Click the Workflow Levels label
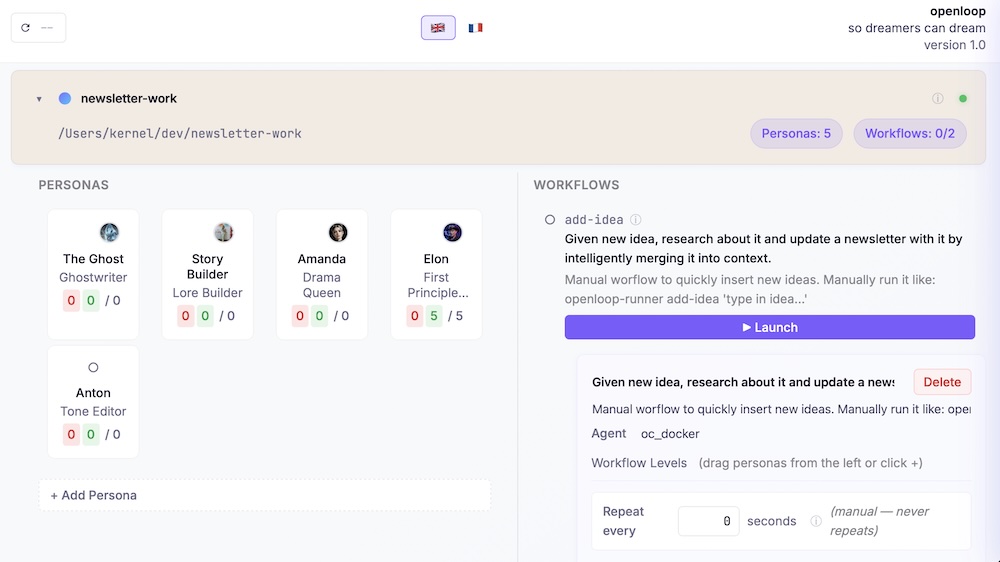The width and height of the screenshot is (1000, 562). [x=639, y=463]
